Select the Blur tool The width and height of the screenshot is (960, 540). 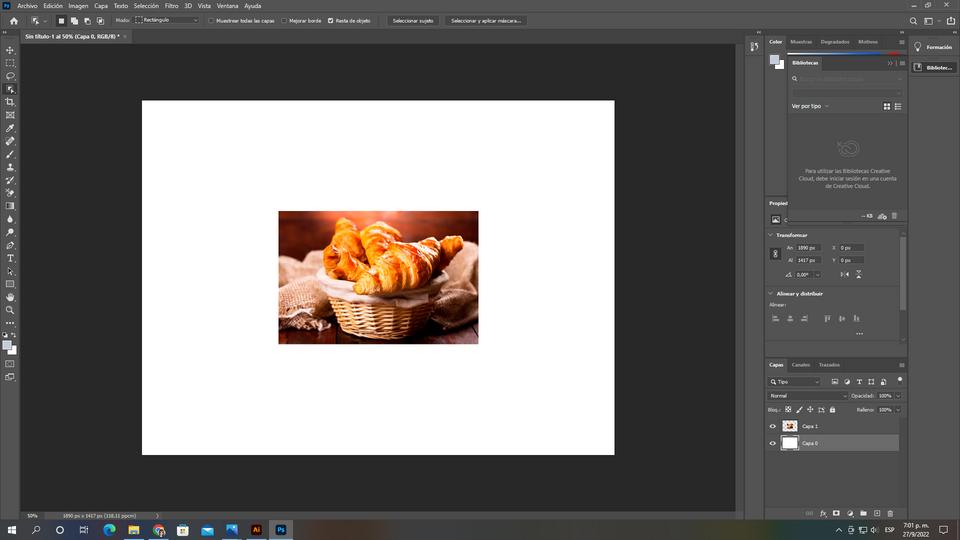(10, 219)
